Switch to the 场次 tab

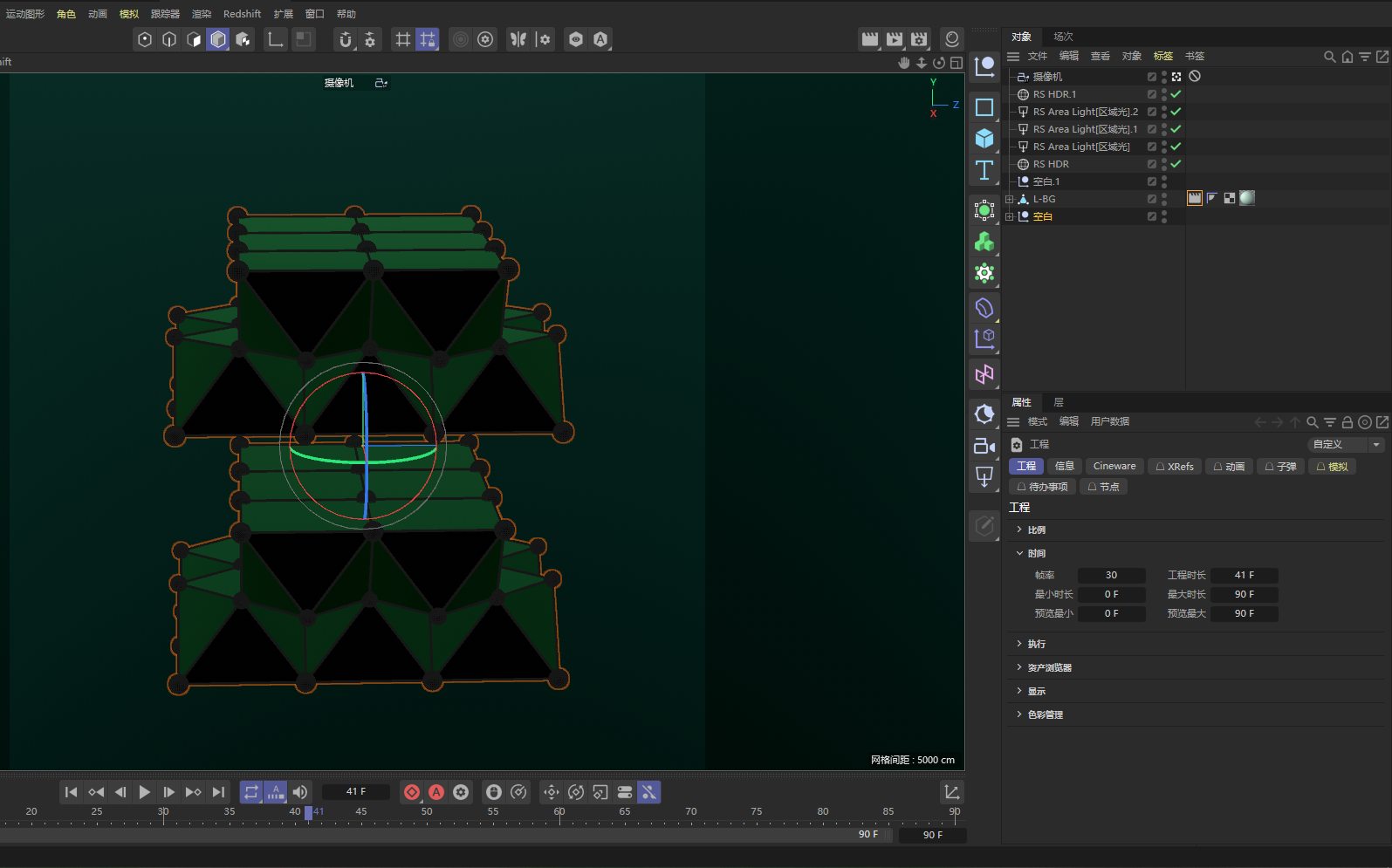pyautogui.click(x=1063, y=37)
